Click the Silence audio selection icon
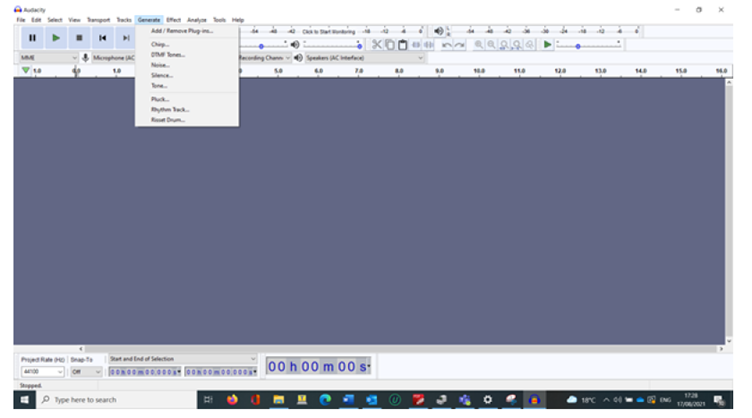The image size is (752, 418). pyautogui.click(x=428, y=45)
